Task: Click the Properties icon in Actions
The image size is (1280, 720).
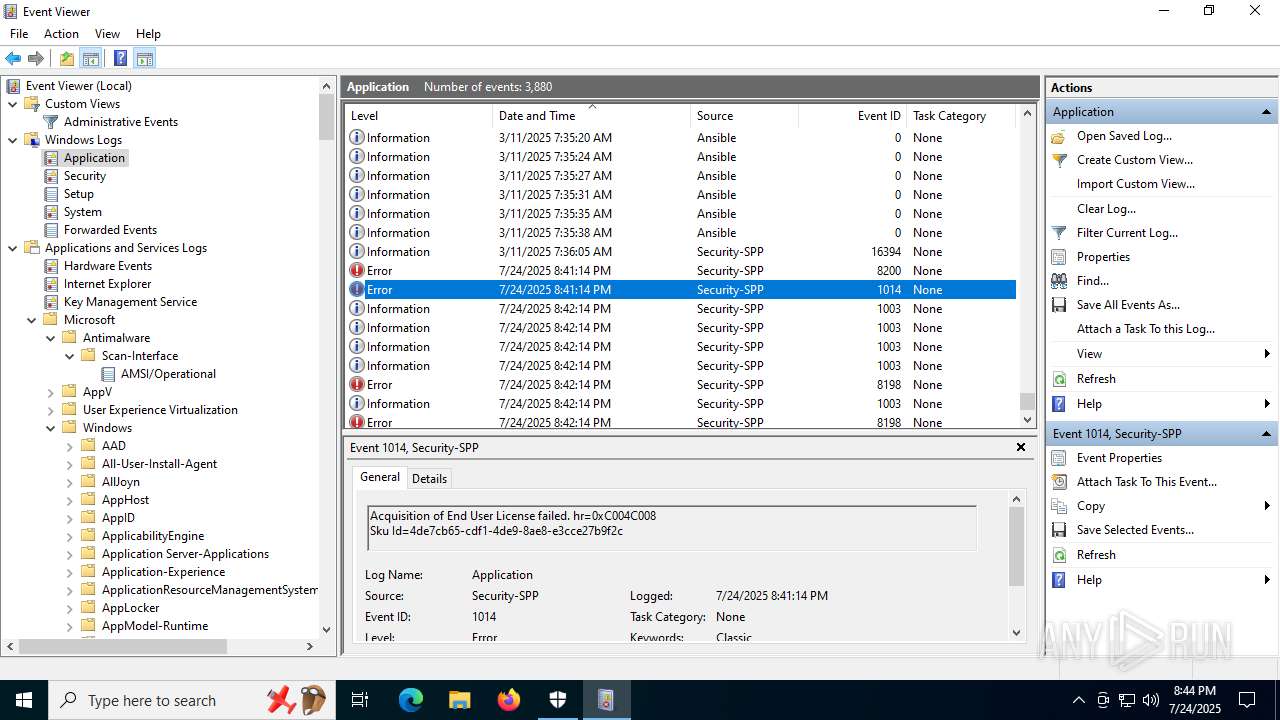Action: [1060, 257]
